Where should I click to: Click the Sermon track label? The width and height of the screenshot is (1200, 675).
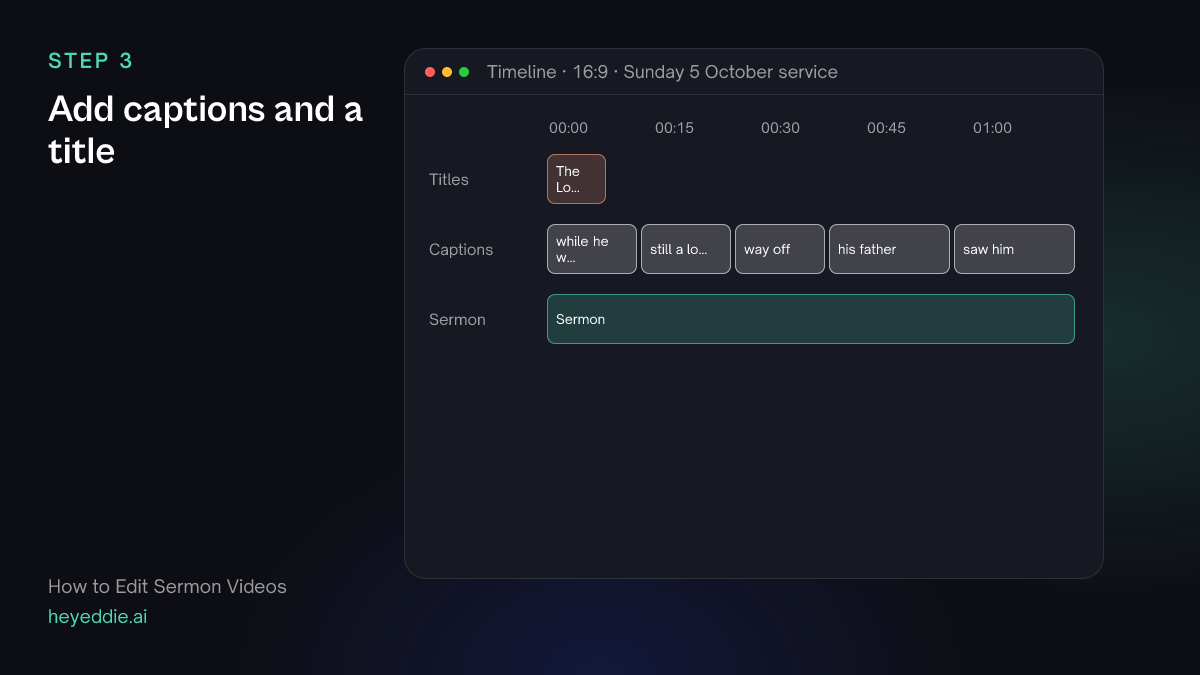(457, 319)
